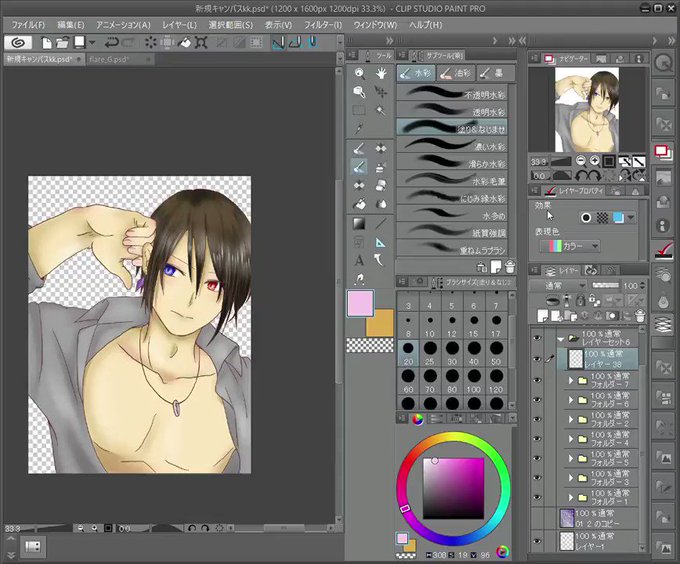680x564 pixels.
Task: Hide フォルダー3 with its eye icon
Action: coord(537,478)
